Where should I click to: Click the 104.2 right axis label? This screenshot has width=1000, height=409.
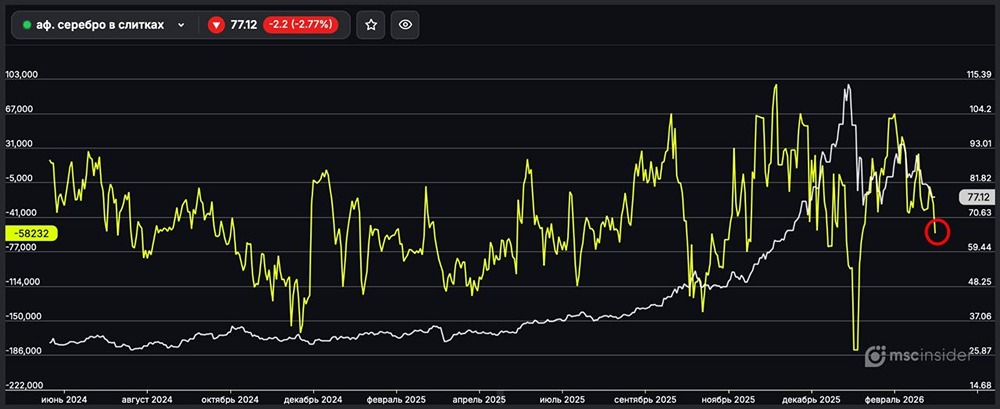tap(980, 110)
